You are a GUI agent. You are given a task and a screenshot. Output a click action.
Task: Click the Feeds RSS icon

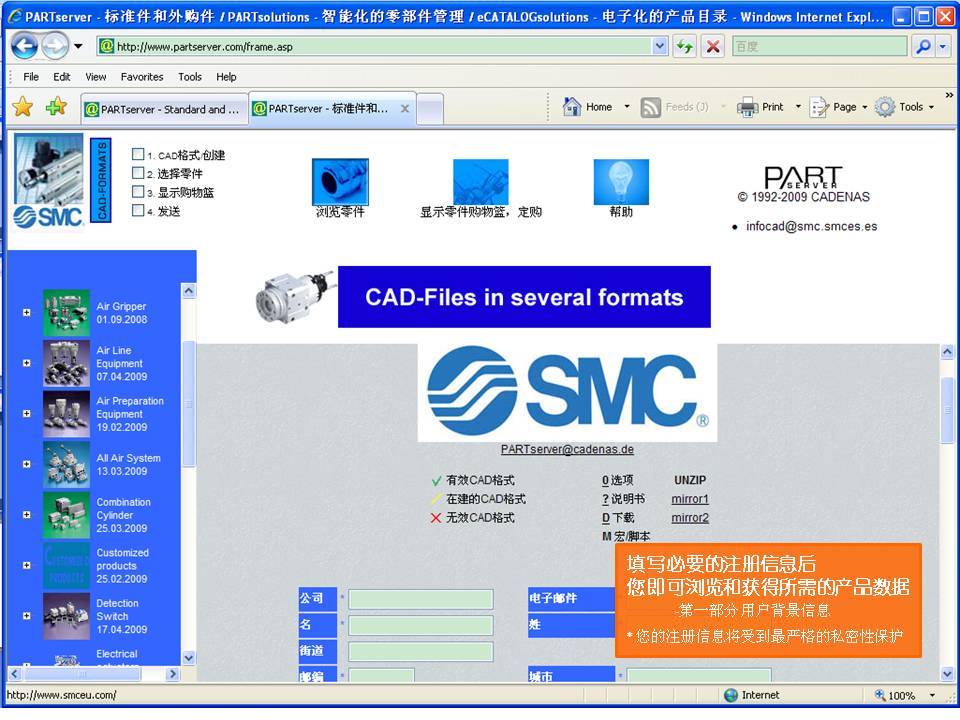pos(650,107)
